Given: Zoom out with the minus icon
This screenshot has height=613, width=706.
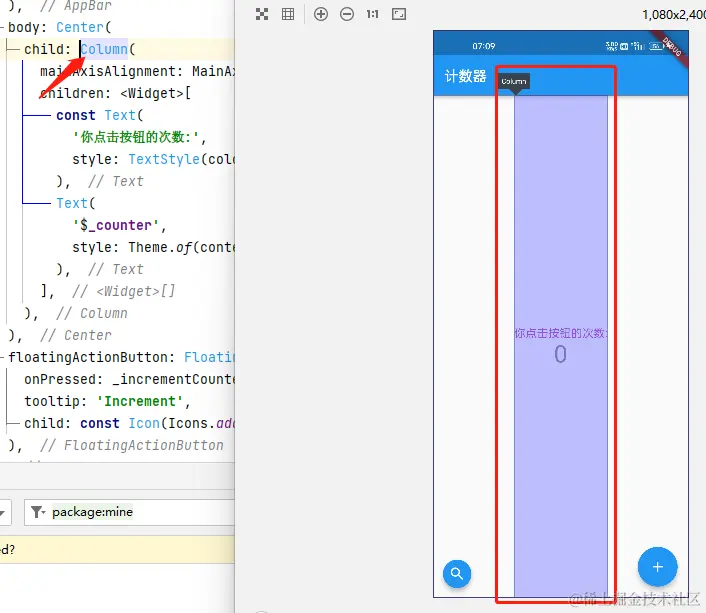Looking at the screenshot, I should click(x=347, y=14).
